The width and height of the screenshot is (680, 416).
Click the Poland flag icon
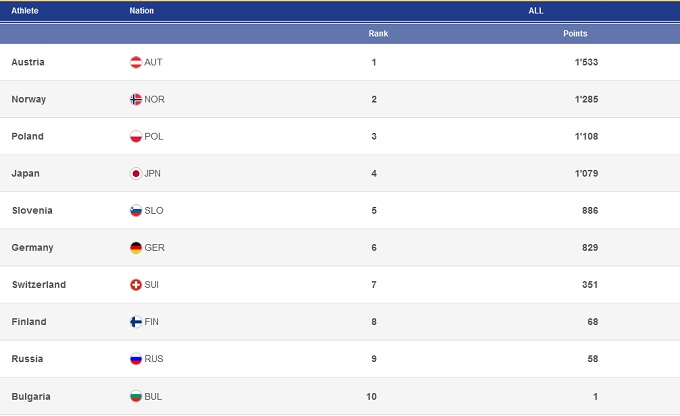(136, 136)
